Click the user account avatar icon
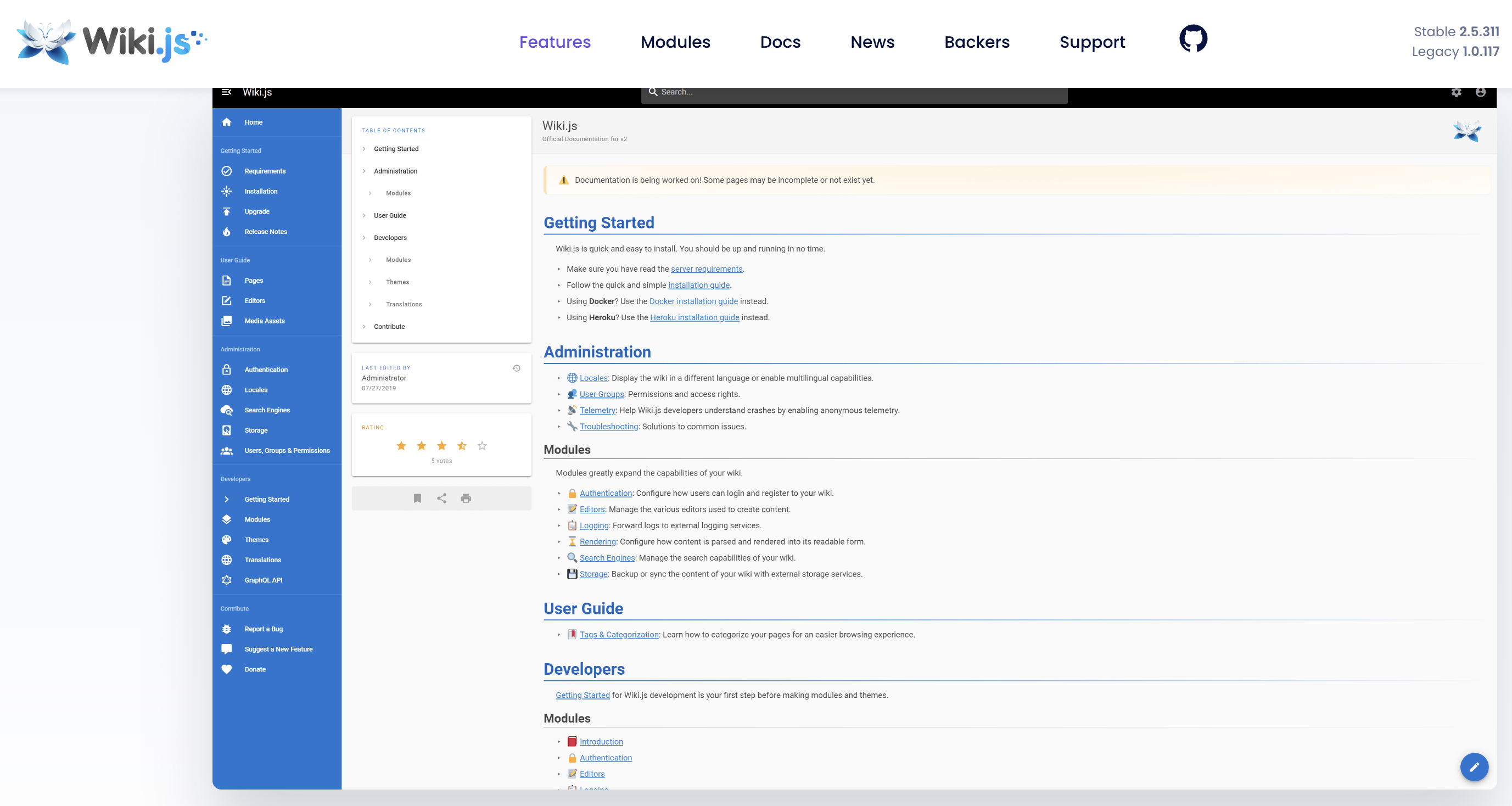Screen dimensions: 1512x806 [x=1480, y=92]
